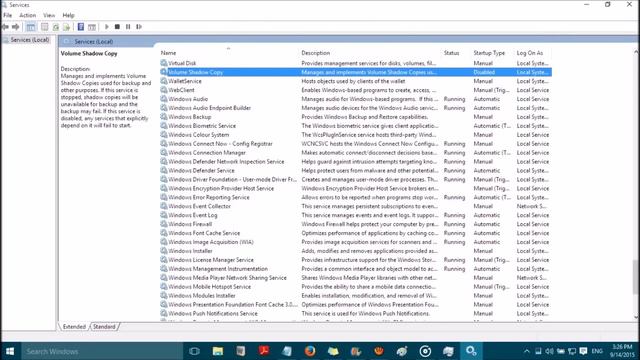Click the Restart Service toolbar icon
The height and width of the screenshot is (360, 640).
pos(139,27)
